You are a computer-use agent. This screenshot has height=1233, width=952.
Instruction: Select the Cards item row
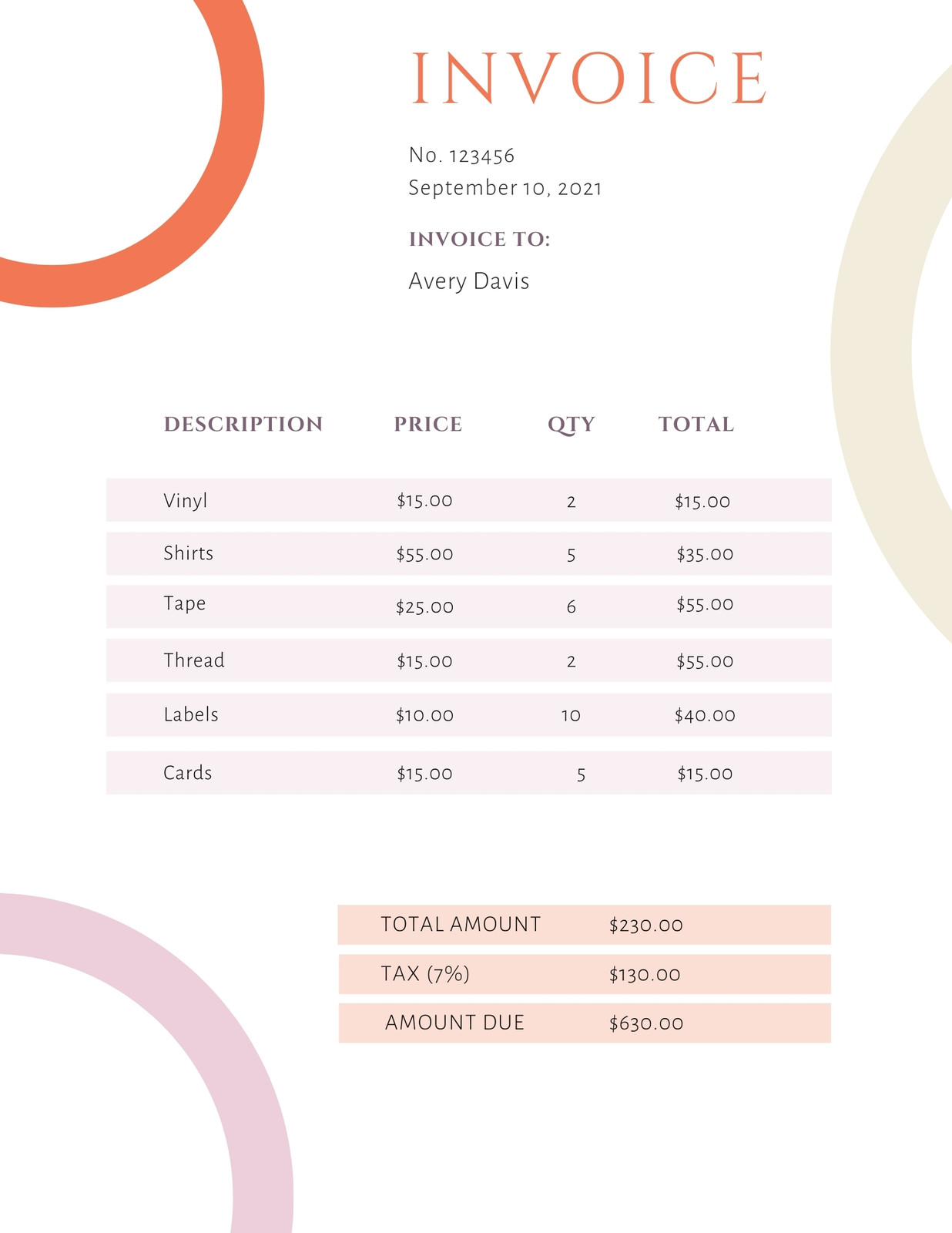pyautogui.click(x=469, y=773)
